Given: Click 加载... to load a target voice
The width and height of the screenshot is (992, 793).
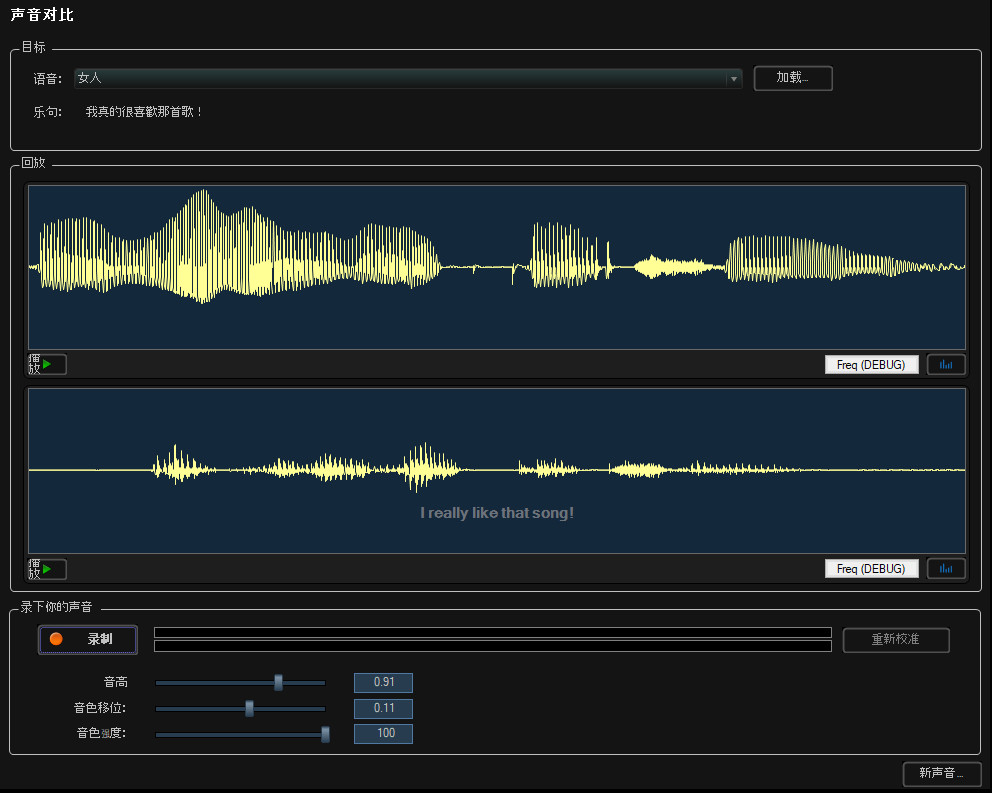Looking at the screenshot, I should (792, 78).
